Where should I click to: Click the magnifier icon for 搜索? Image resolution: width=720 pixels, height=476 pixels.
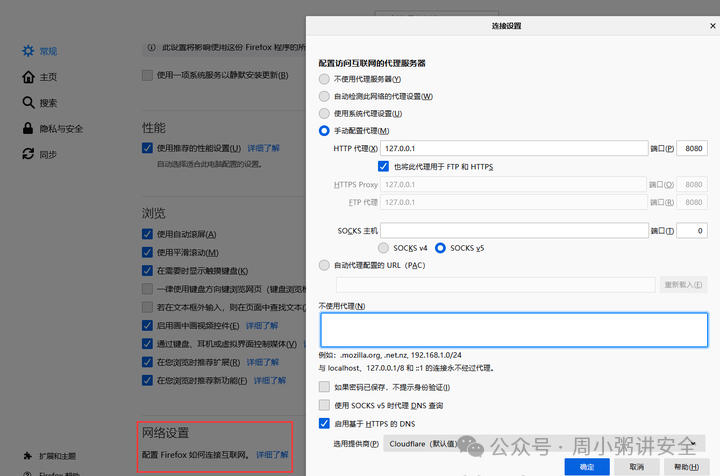click(x=28, y=102)
